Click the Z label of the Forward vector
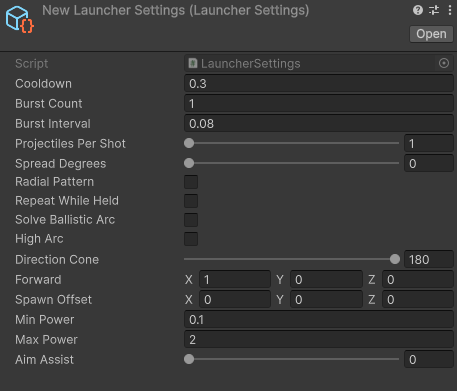 [372, 280]
